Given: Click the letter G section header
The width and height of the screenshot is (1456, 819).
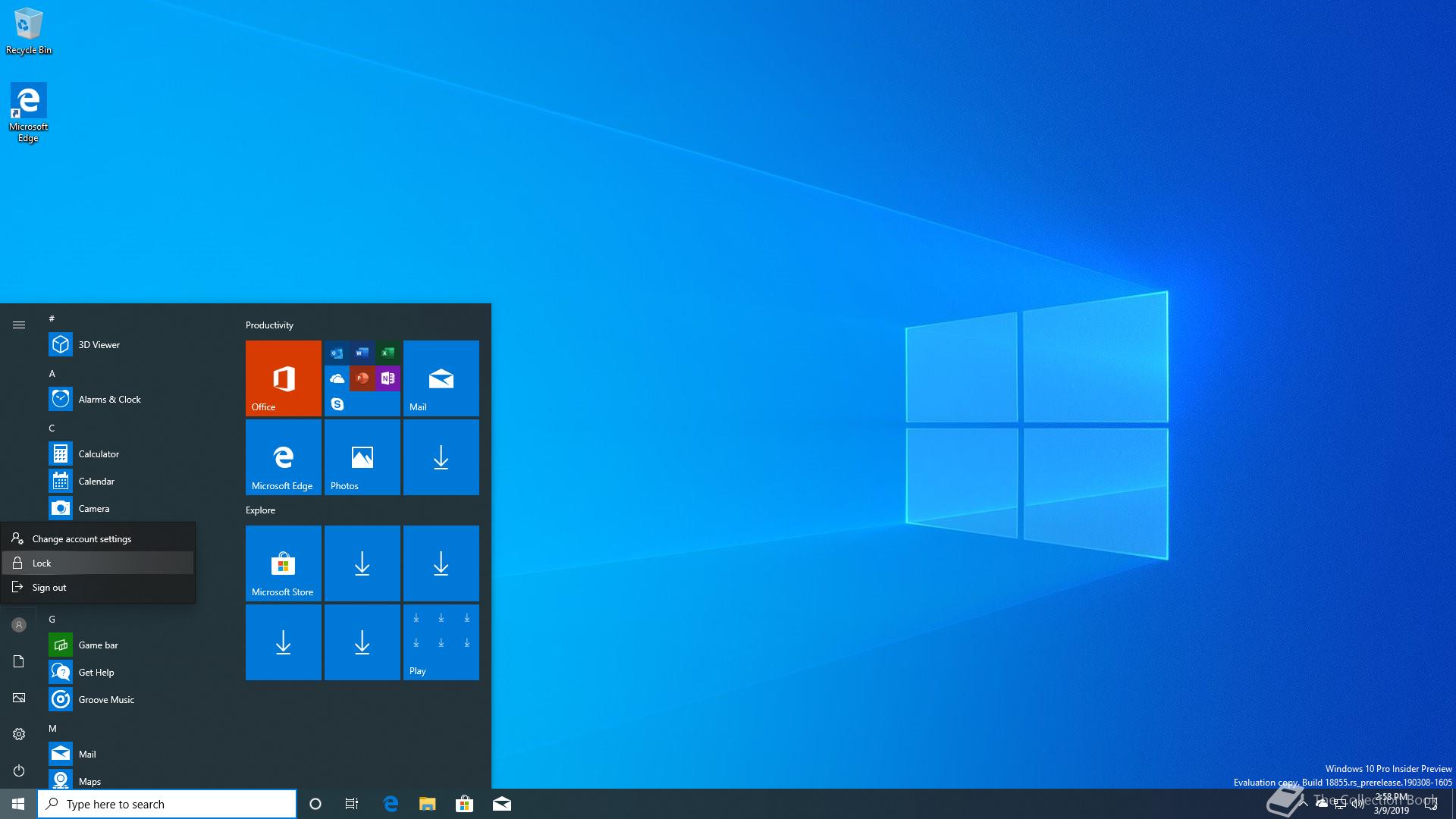Looking at the screenshot, I should click(52, 619).
